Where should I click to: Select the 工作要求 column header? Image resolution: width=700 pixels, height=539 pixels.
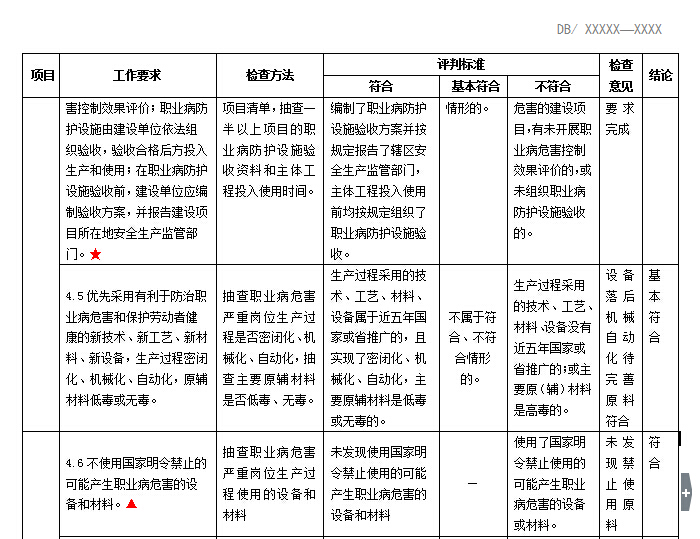(x=137, y=75)
